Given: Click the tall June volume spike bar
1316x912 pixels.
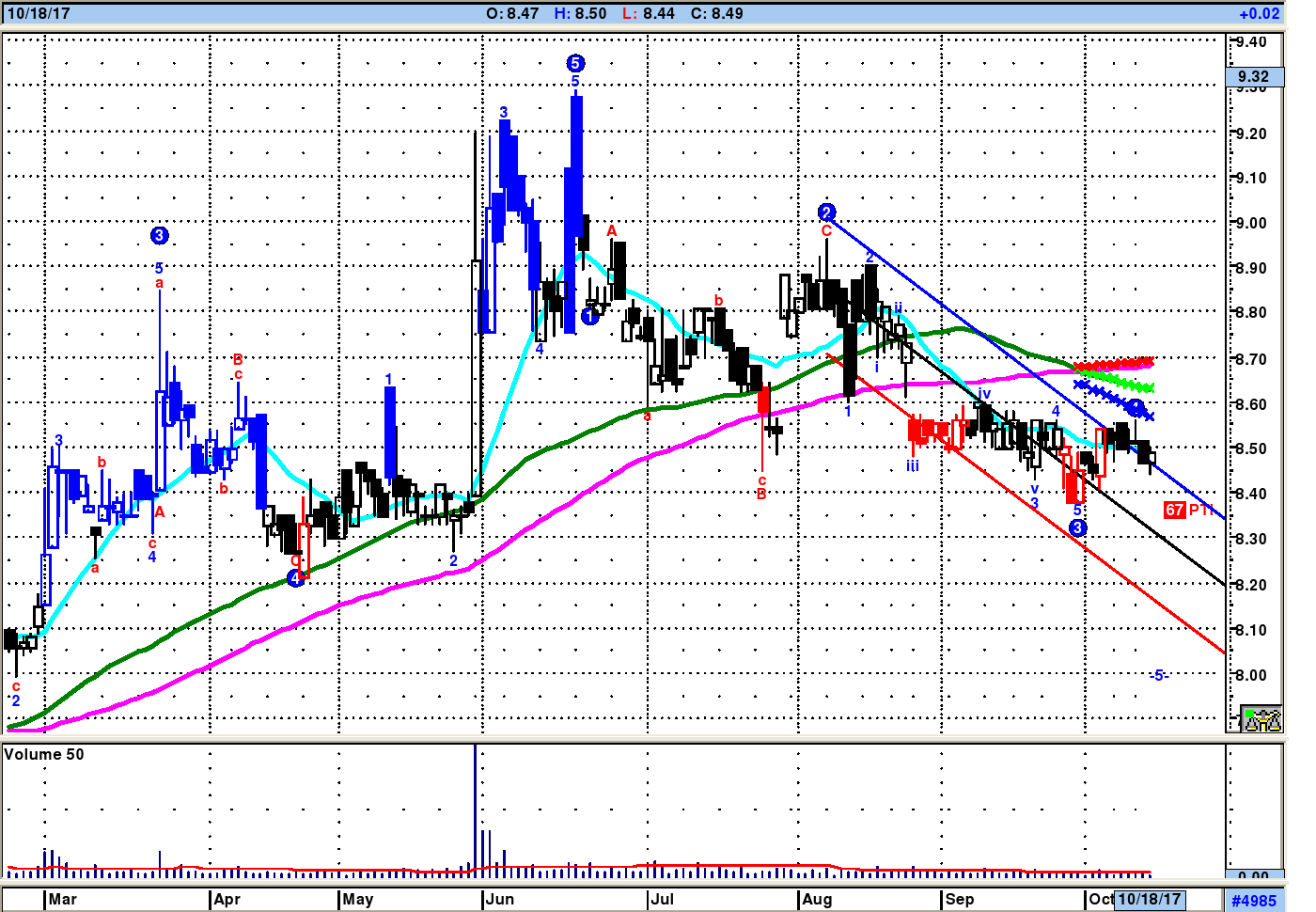Looking at the screenshot, I should pos(476,810).
